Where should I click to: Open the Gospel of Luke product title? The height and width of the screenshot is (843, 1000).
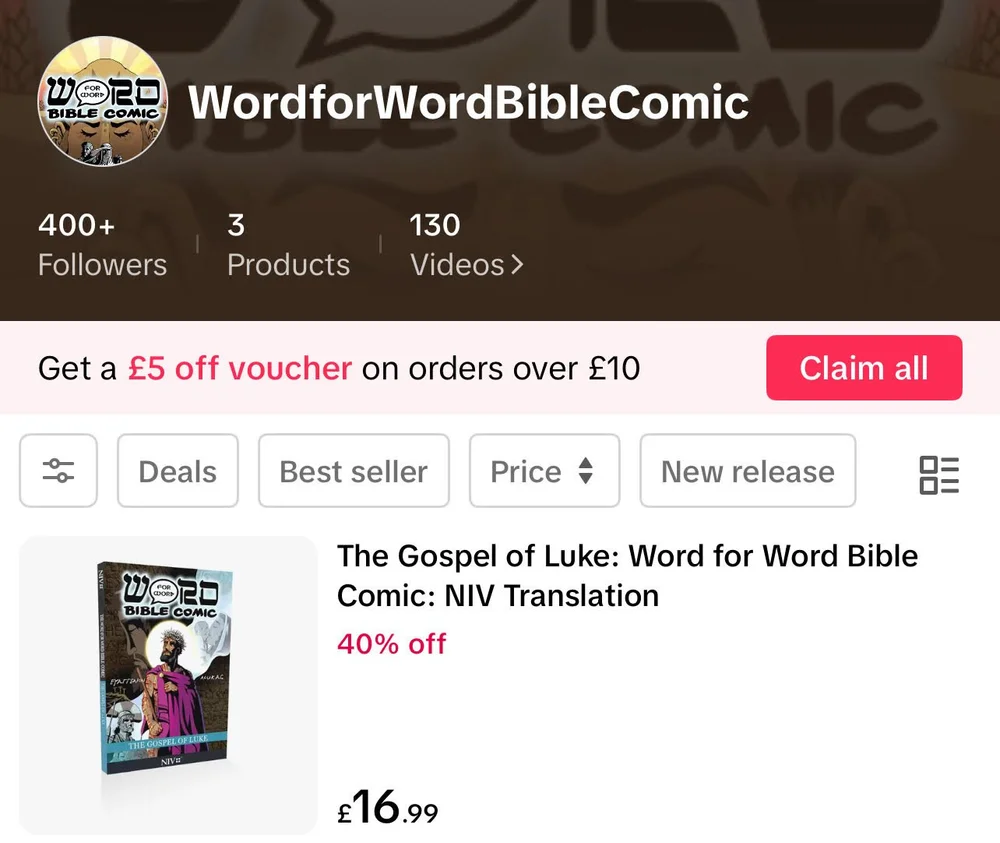[628, 576]
